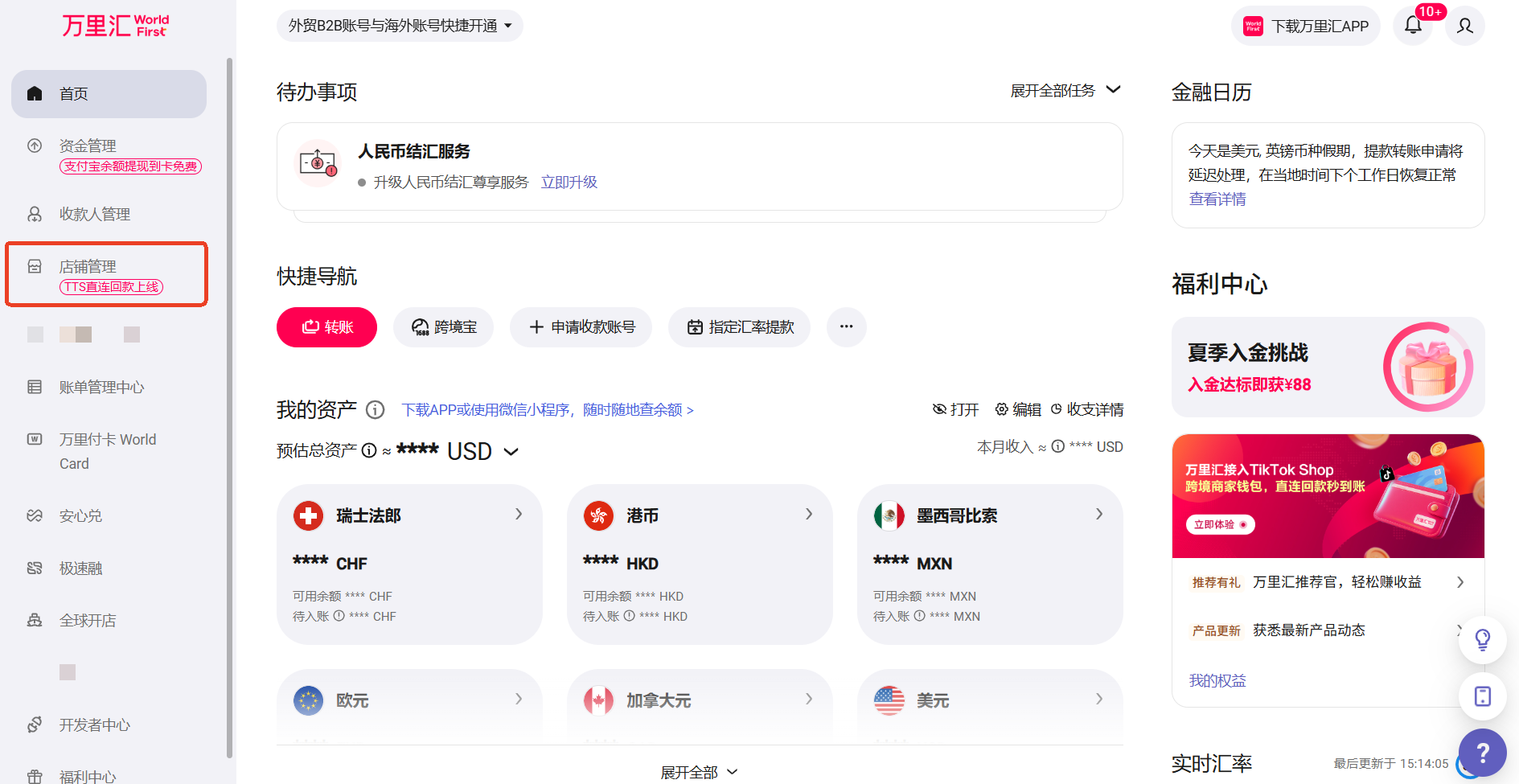Open the 预估总资产 USD currency dropdown
Screen dimensions: 1519x784
pyautogui.click(x=511, y=452)
